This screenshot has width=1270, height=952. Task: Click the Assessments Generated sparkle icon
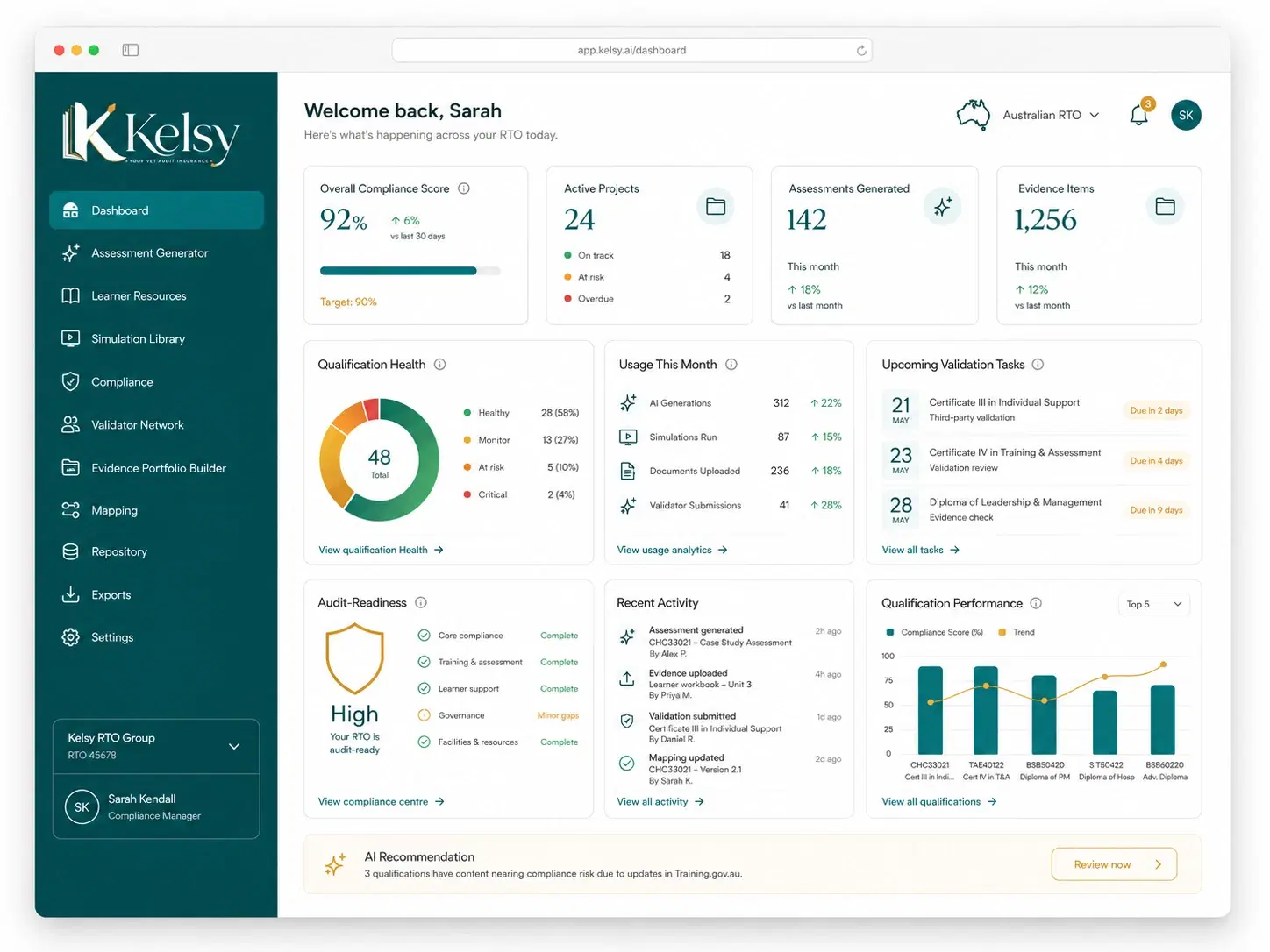coord(943,206)
